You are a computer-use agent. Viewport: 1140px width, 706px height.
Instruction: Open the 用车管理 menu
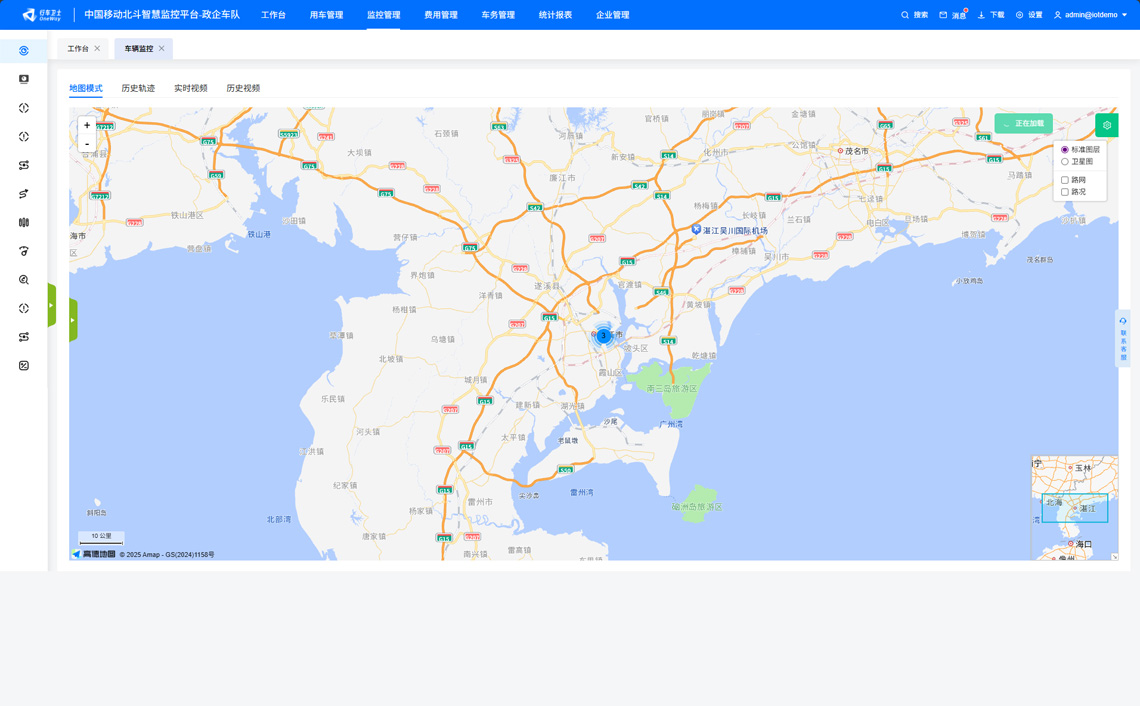pyautogui.click(x=326, y=15)
